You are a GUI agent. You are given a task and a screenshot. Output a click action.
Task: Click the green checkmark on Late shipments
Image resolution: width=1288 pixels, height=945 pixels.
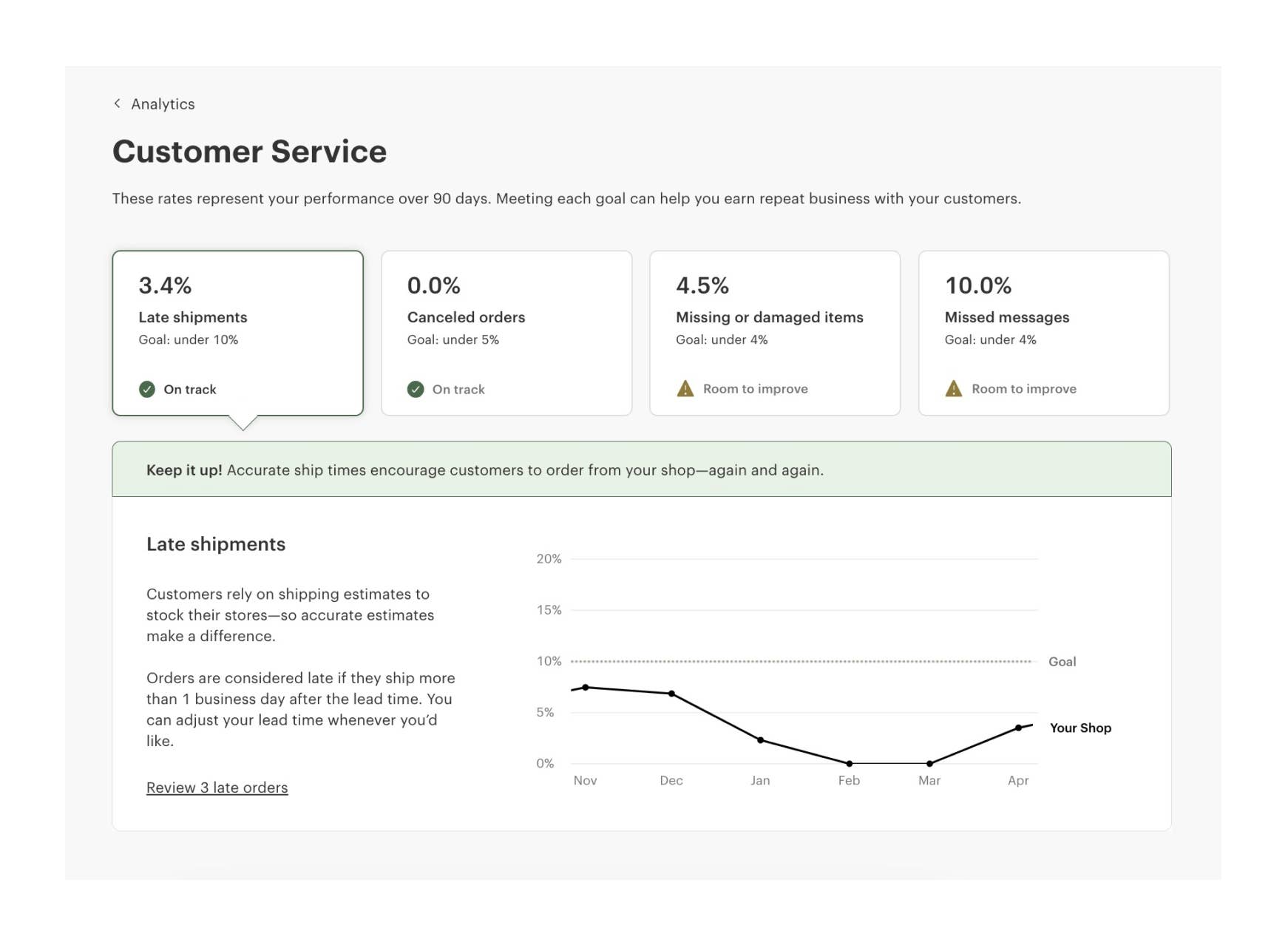click(x=147, y=389)
